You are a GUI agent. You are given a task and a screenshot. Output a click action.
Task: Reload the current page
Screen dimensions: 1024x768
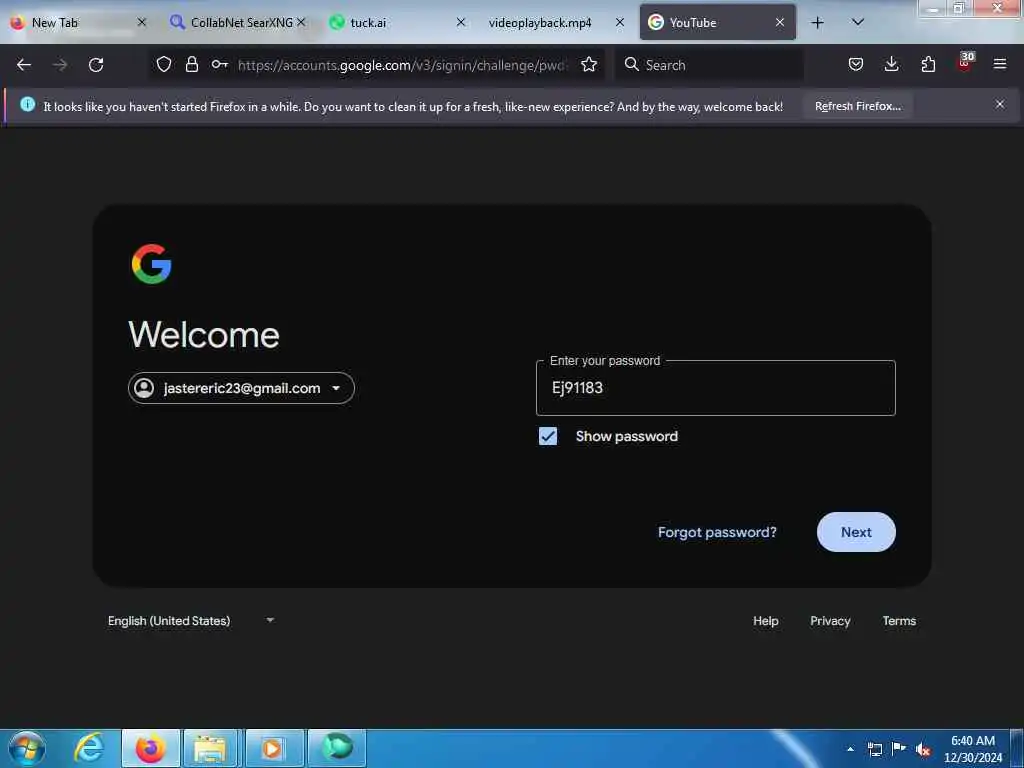pyautogui.click(x=96, y=65)
